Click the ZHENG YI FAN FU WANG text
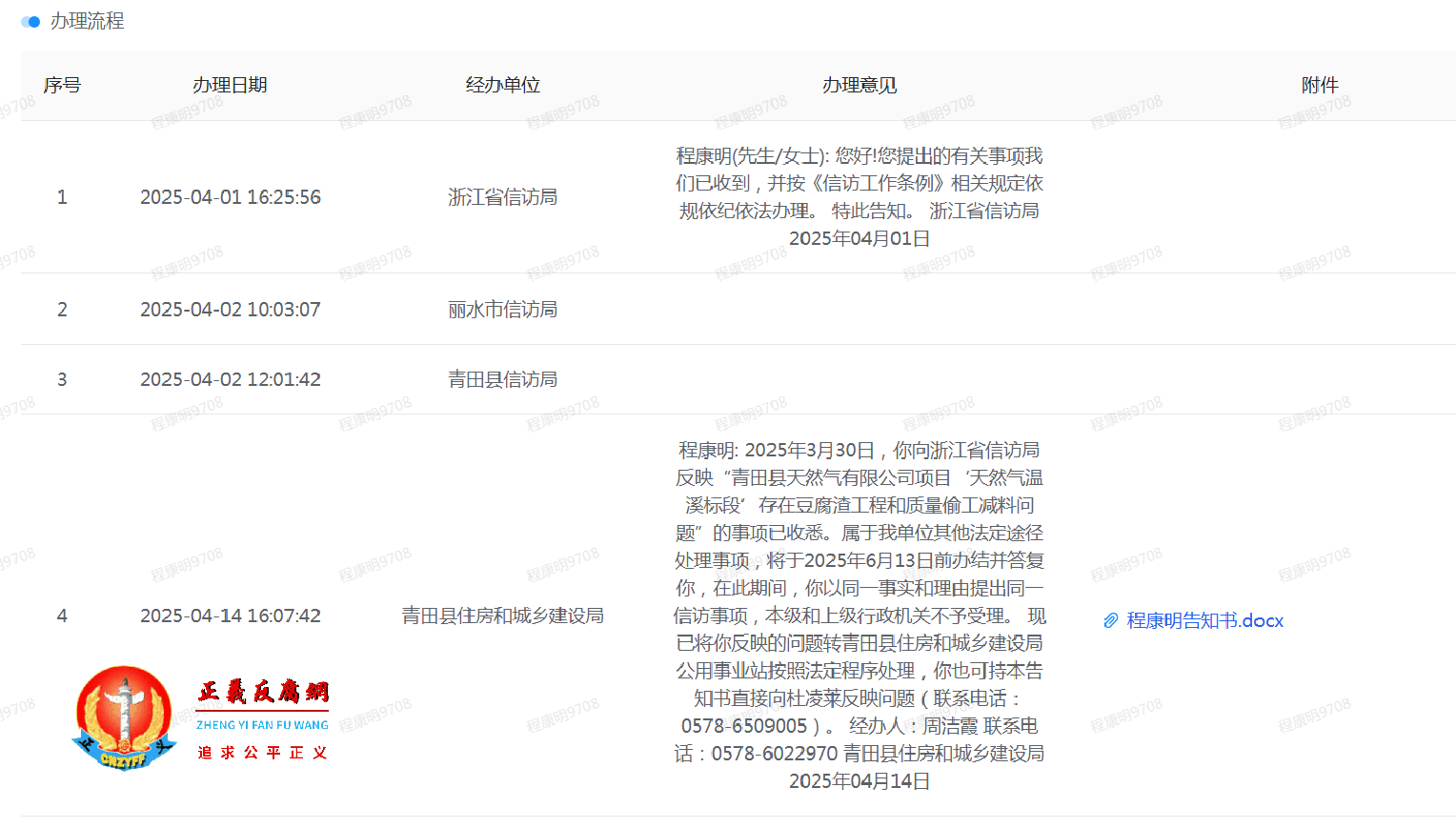 262,723
